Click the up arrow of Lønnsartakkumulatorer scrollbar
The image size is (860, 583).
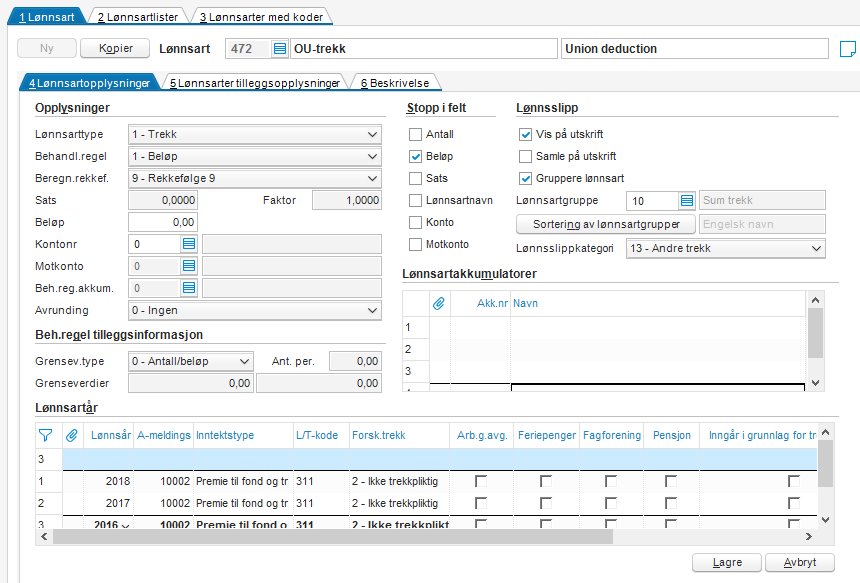(815, 300)
